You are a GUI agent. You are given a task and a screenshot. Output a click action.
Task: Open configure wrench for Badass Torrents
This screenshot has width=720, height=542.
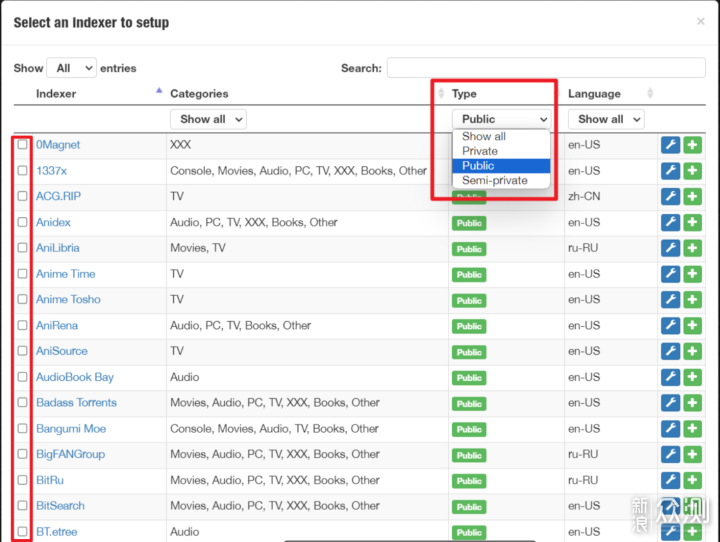tap(670, 403)
